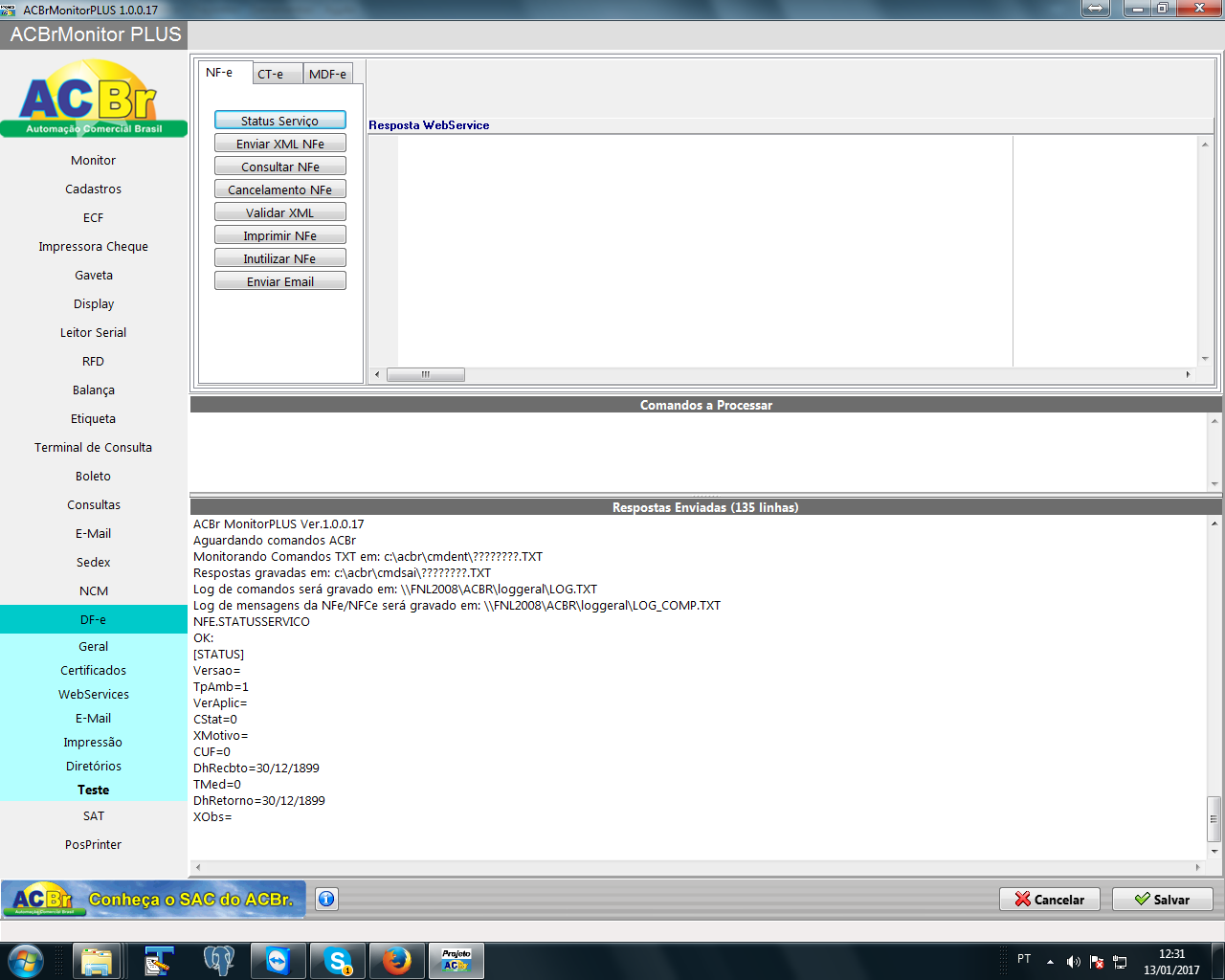
Task: Click Validar XML button
Action: [280, 212]
